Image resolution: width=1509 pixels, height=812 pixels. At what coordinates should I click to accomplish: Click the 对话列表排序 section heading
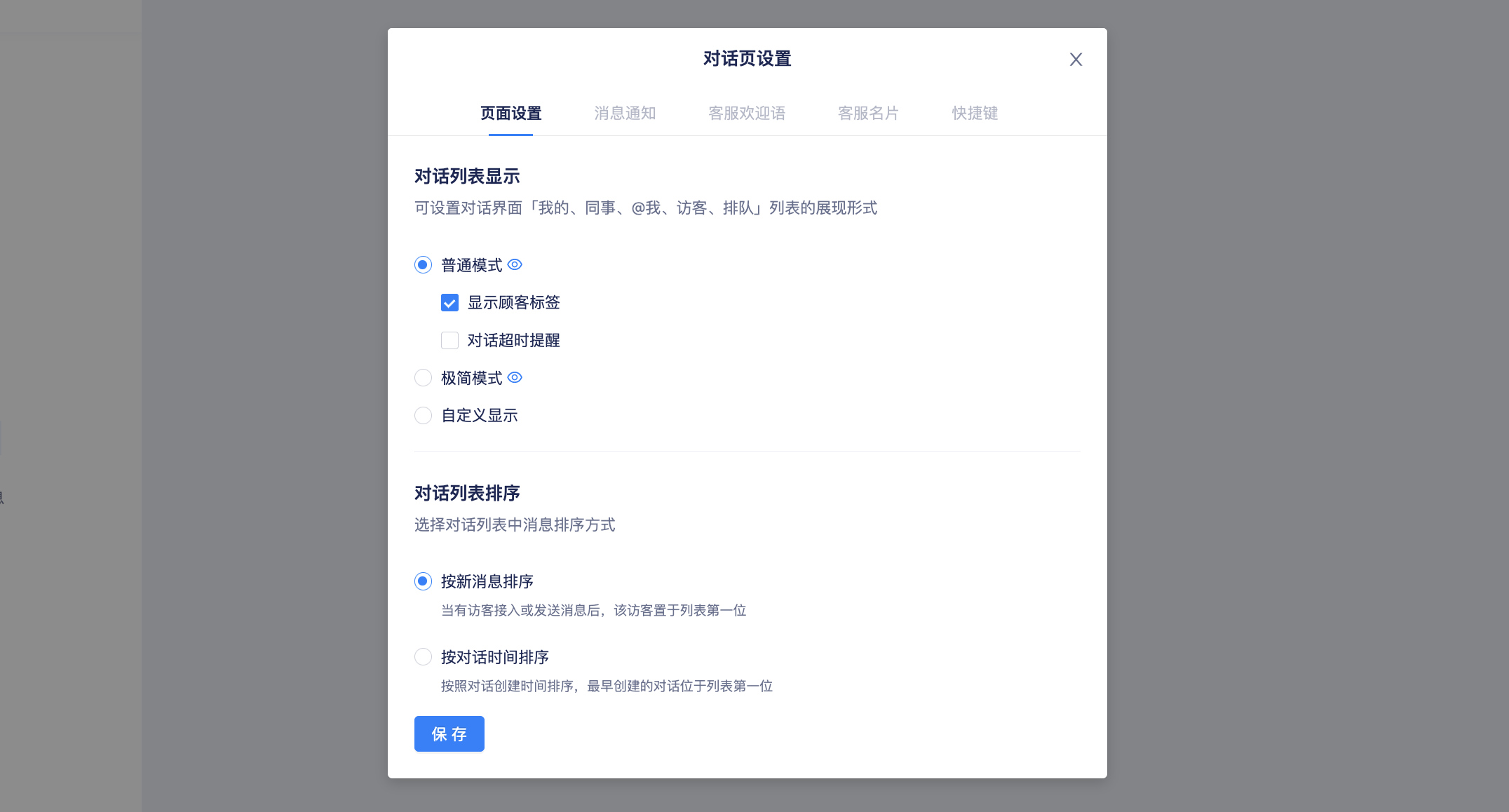tap(467, 494)
